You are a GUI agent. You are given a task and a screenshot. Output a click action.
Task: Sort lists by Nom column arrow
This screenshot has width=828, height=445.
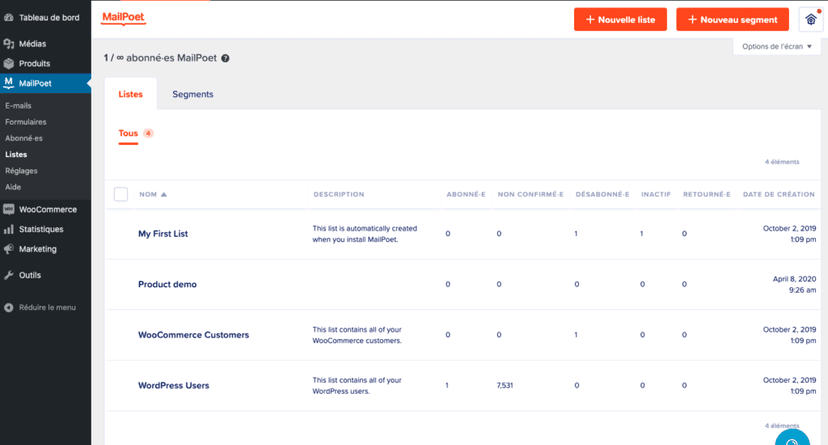pyautogui.click(x=164, y=195)
